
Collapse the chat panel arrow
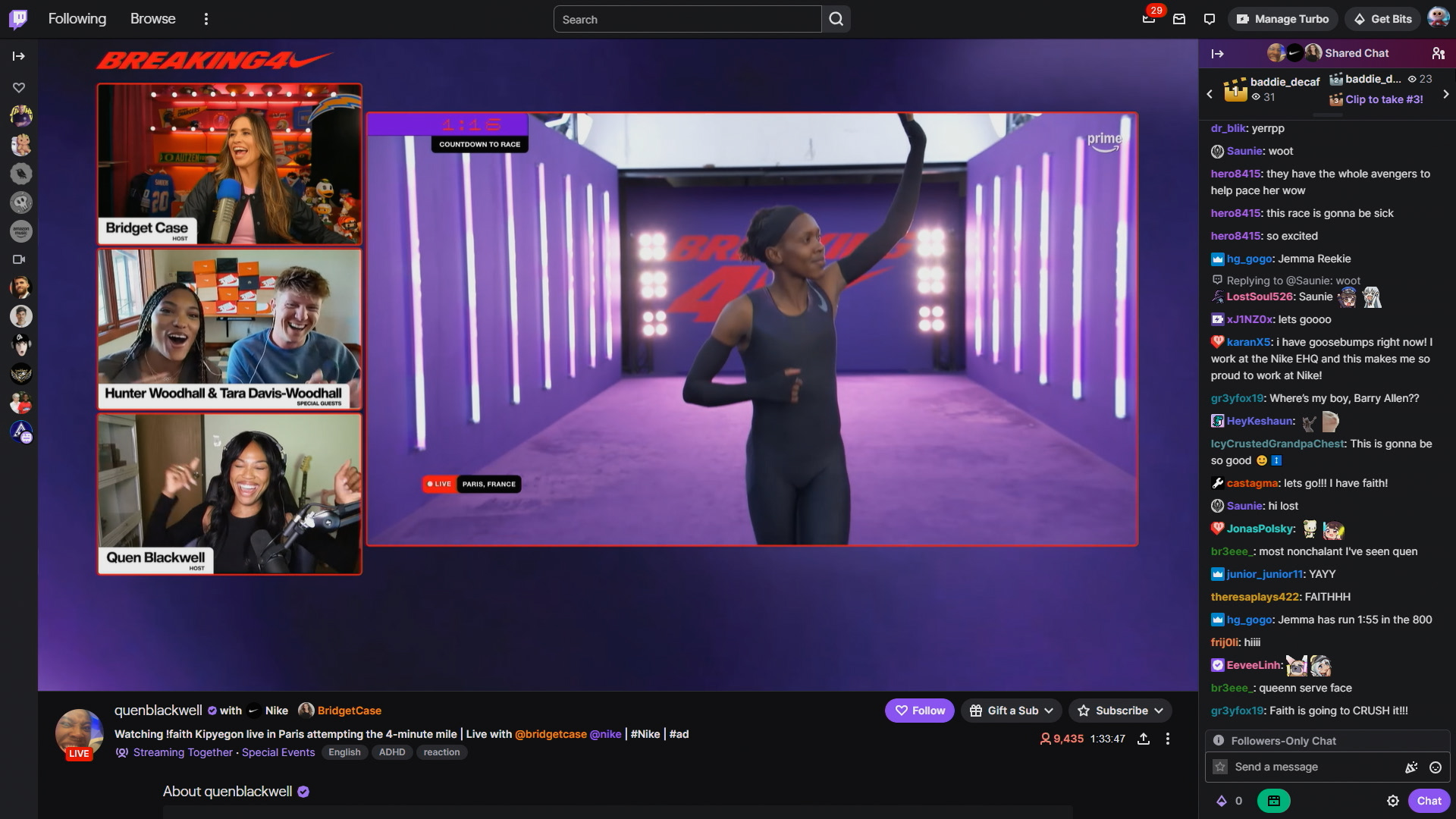click(1217, 53)
